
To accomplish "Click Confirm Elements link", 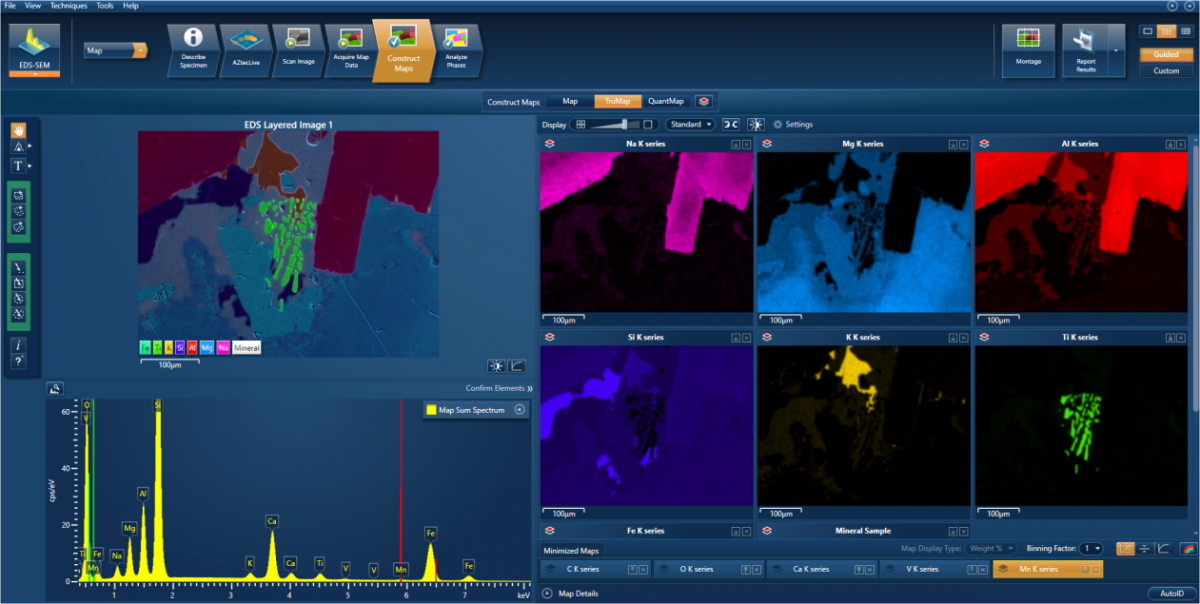I will coord(498,388).
